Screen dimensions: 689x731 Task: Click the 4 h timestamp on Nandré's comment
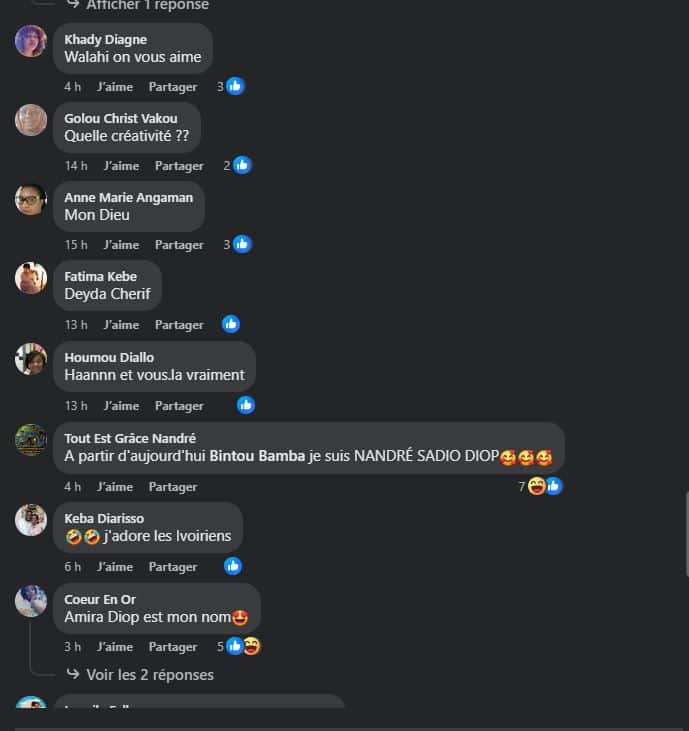[72, 487]
